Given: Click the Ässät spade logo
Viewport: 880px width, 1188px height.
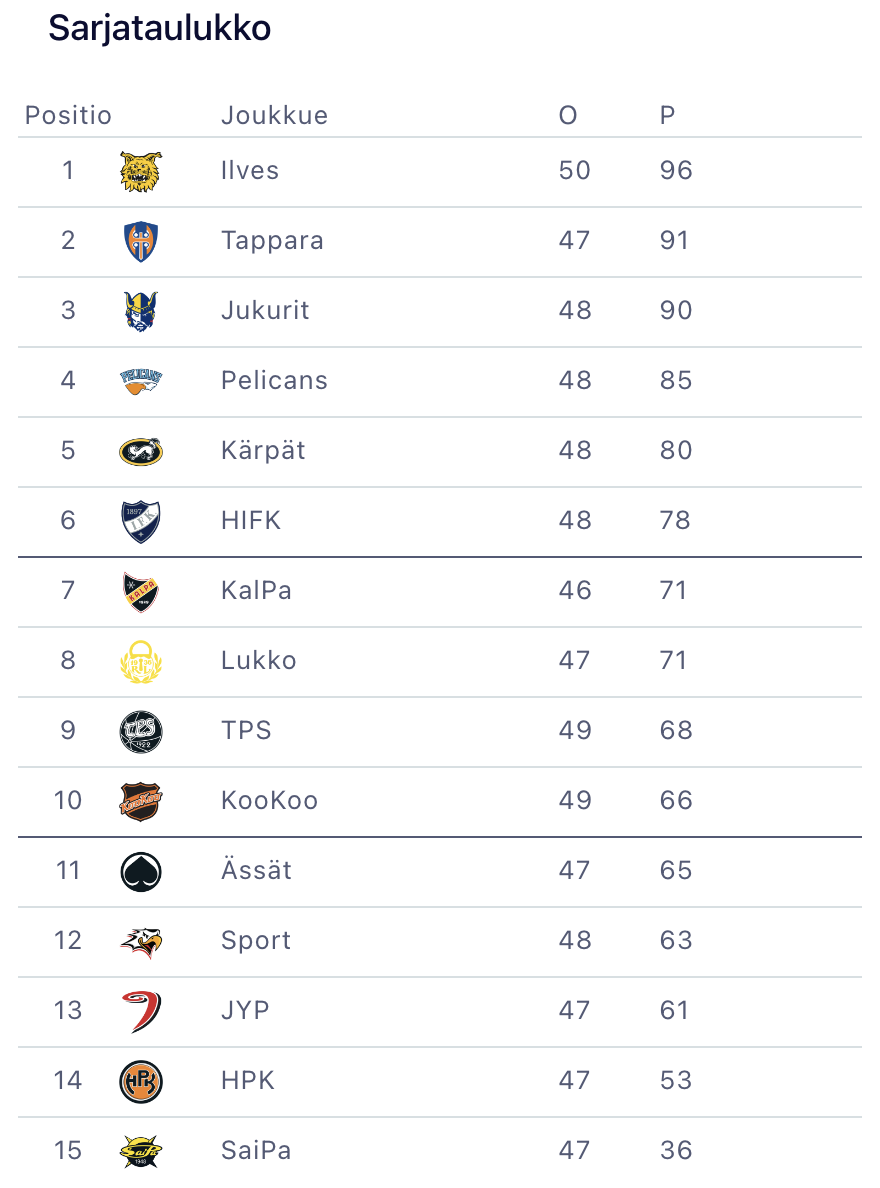Looking at the screenshot, I should coord(140,871).
